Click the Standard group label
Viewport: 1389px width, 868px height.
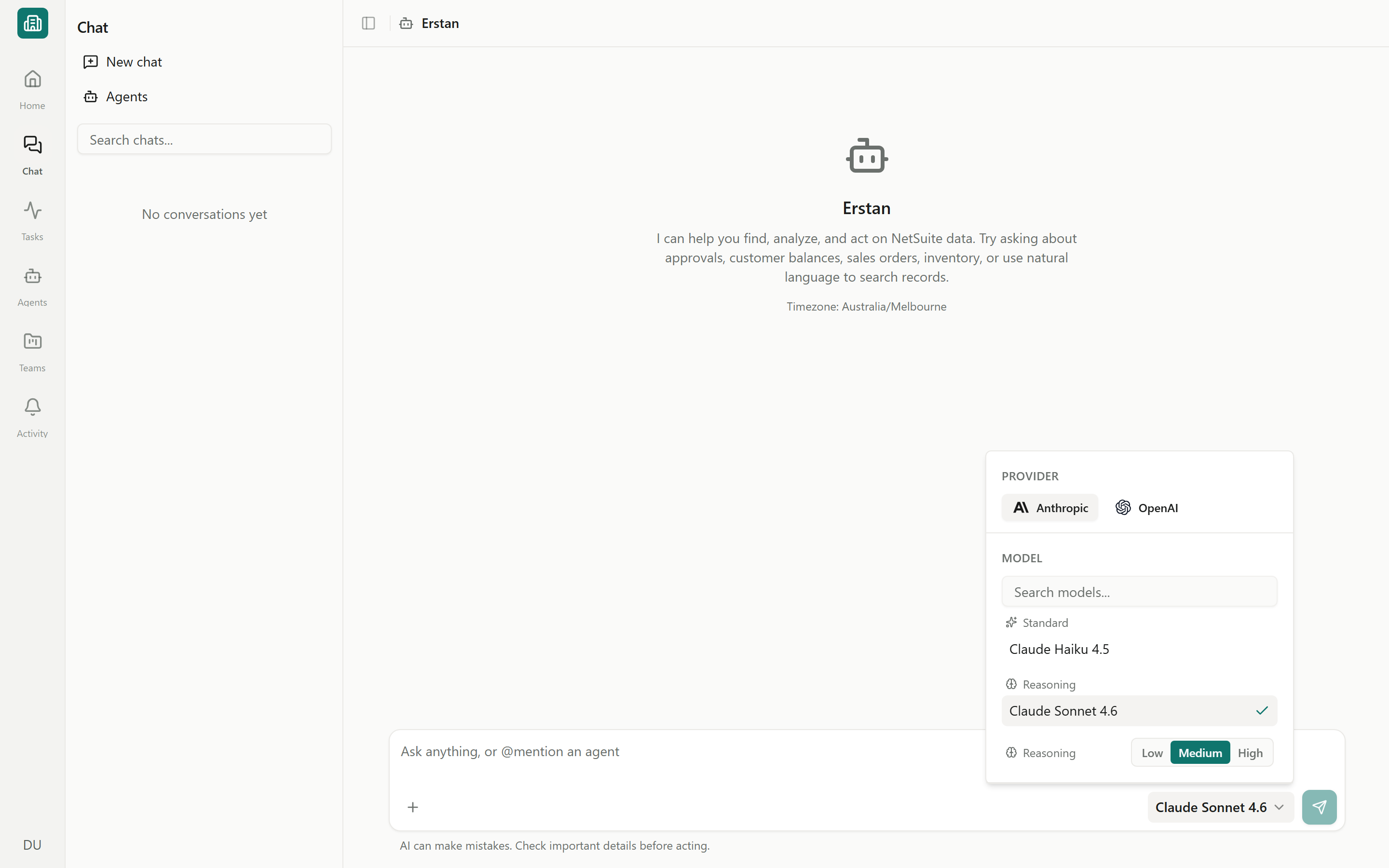(x=1045, y=623)
